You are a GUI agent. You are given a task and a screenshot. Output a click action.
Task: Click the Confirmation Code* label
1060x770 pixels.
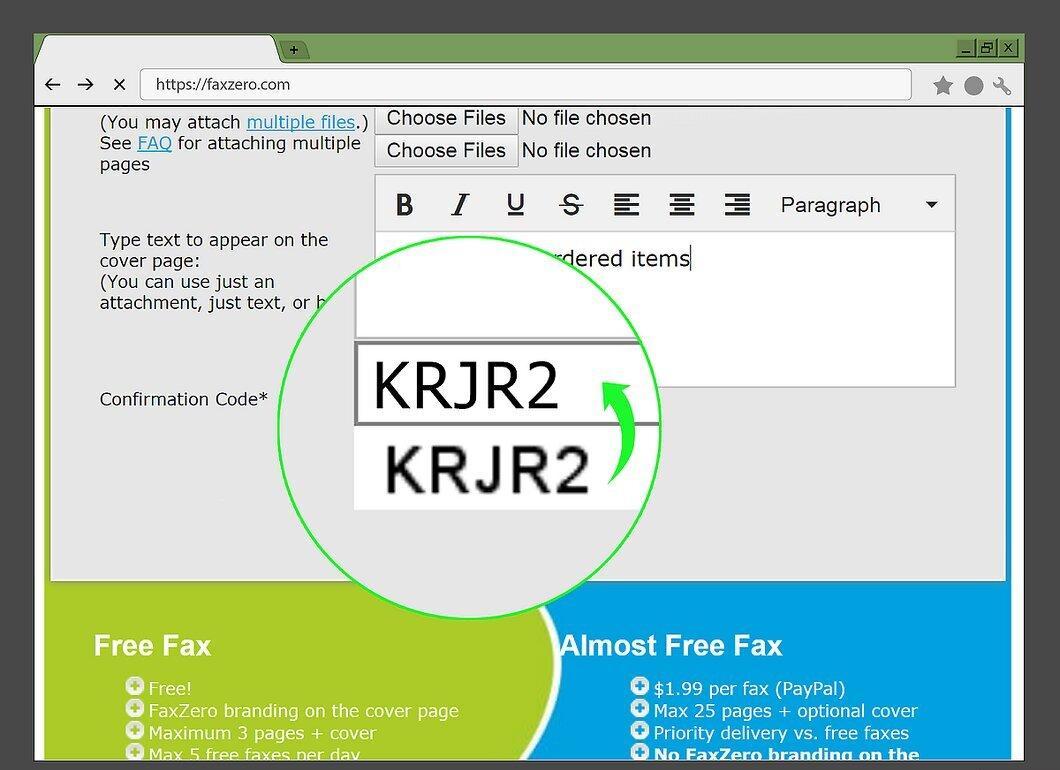click(x=183, y=400)
